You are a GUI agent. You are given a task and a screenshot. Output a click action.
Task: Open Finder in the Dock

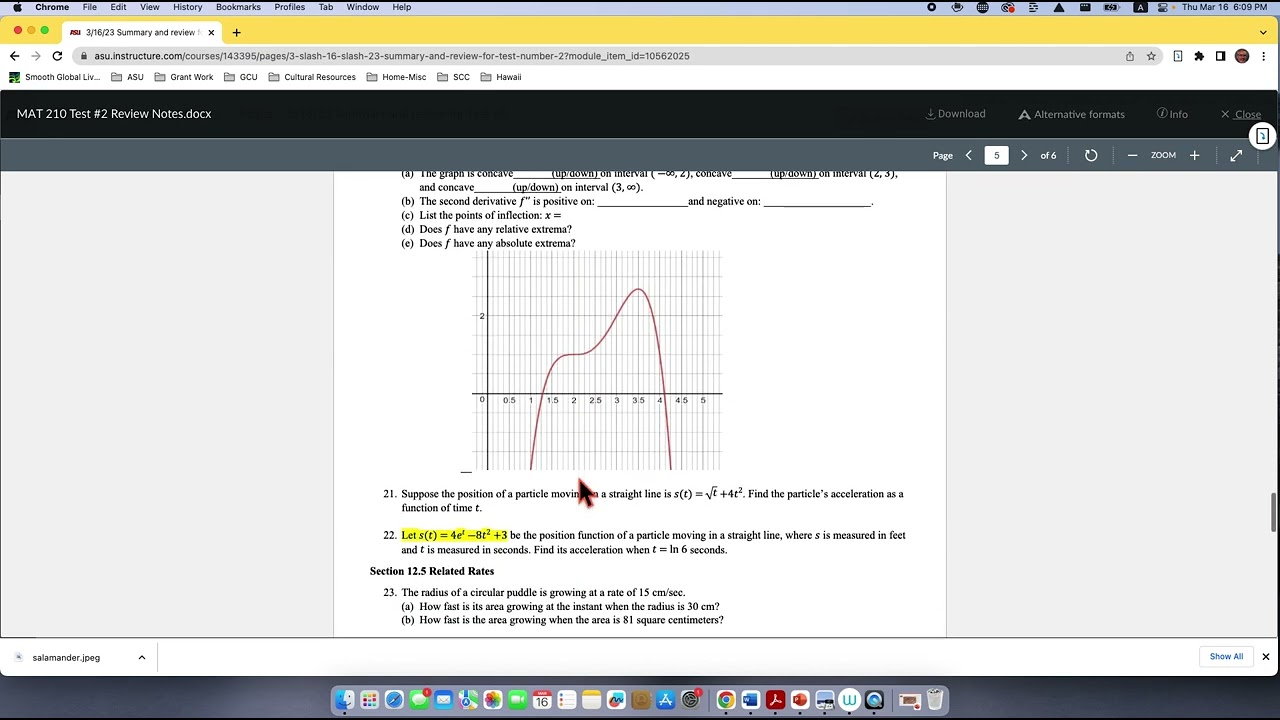344,700
